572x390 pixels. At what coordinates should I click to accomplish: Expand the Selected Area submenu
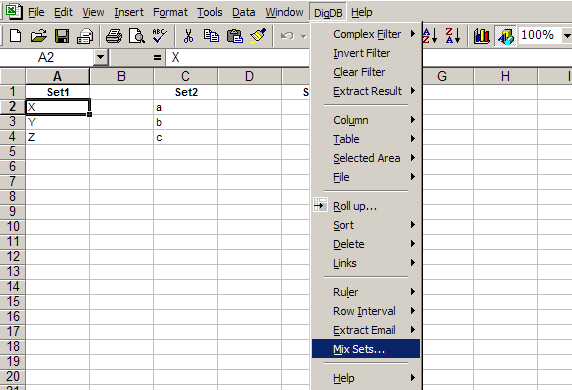[x=366, y=158]
